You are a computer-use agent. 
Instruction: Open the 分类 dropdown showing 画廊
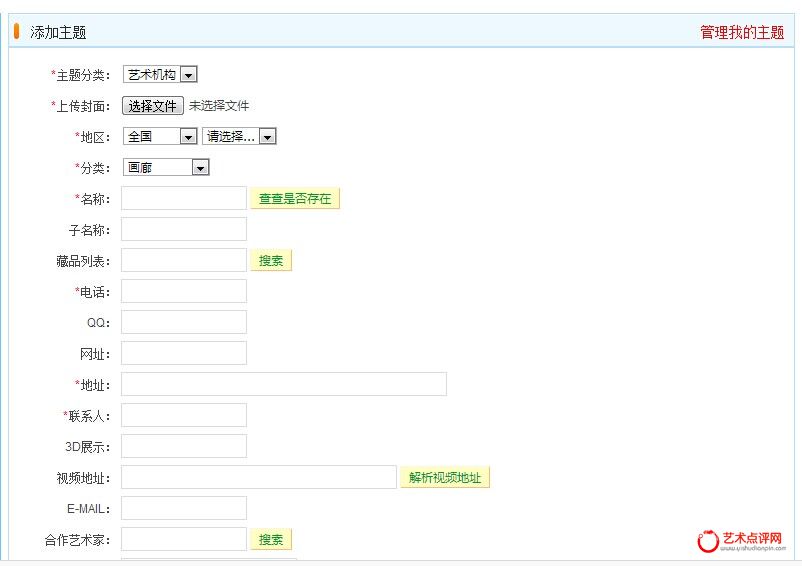pyautogui.click(x=166, y=167)
